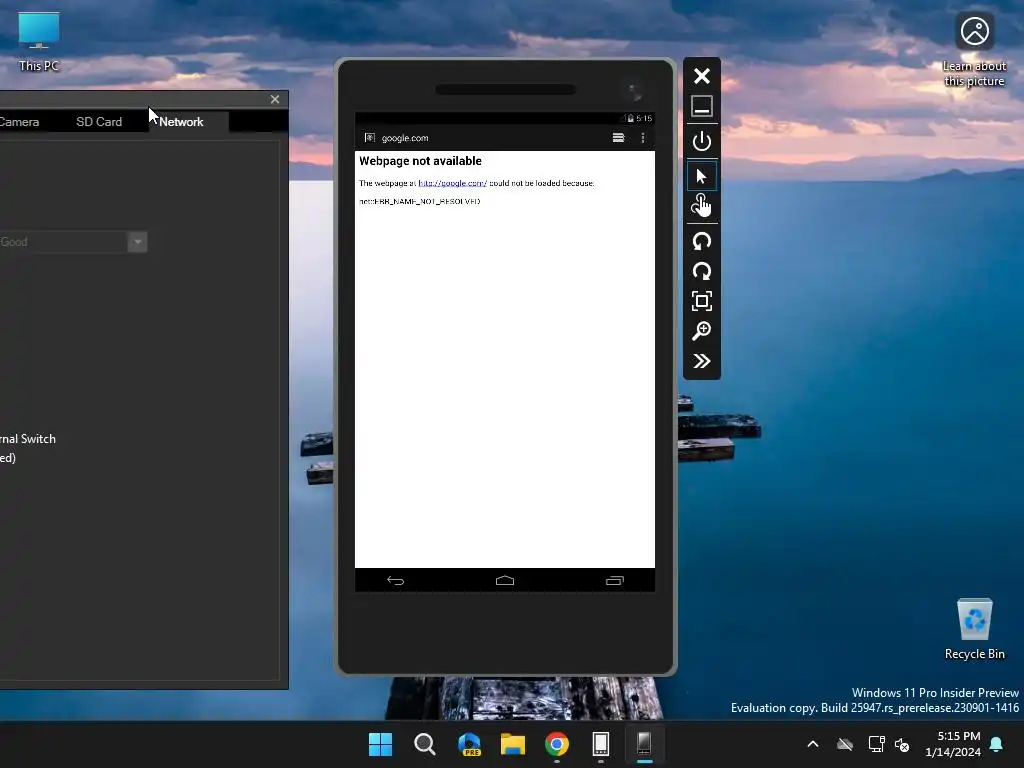The image size is (1024, 768).
Task: Show hidden system tray icons
Action: click(813, 744)
